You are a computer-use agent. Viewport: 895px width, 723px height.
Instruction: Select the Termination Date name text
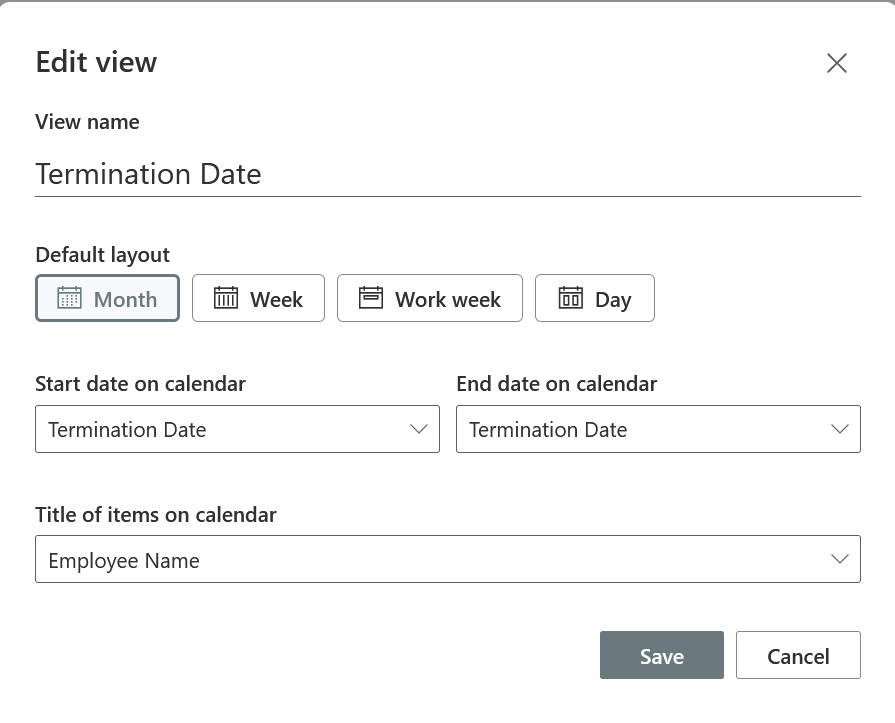148,174
